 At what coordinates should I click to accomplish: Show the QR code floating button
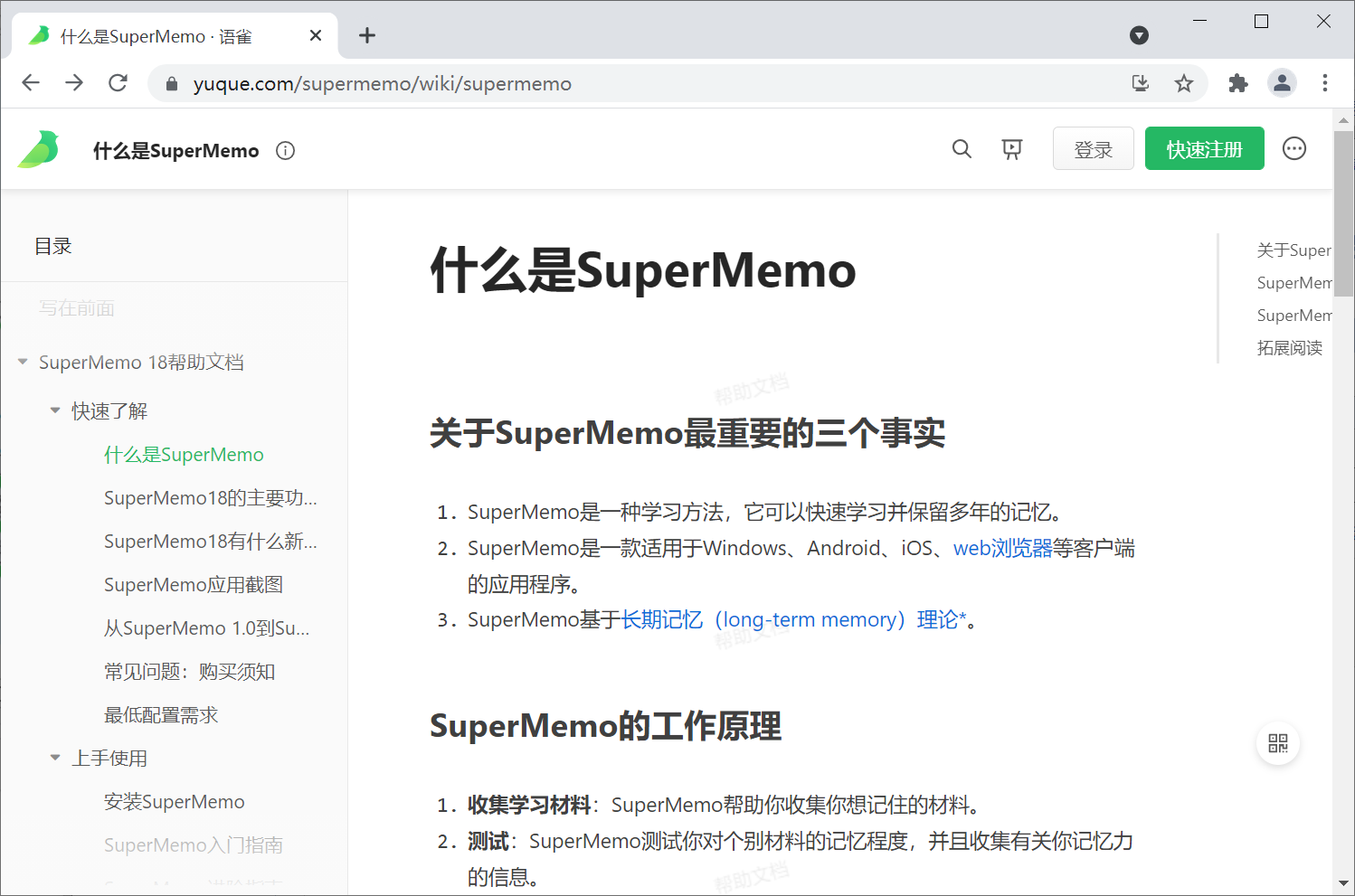1278,743
